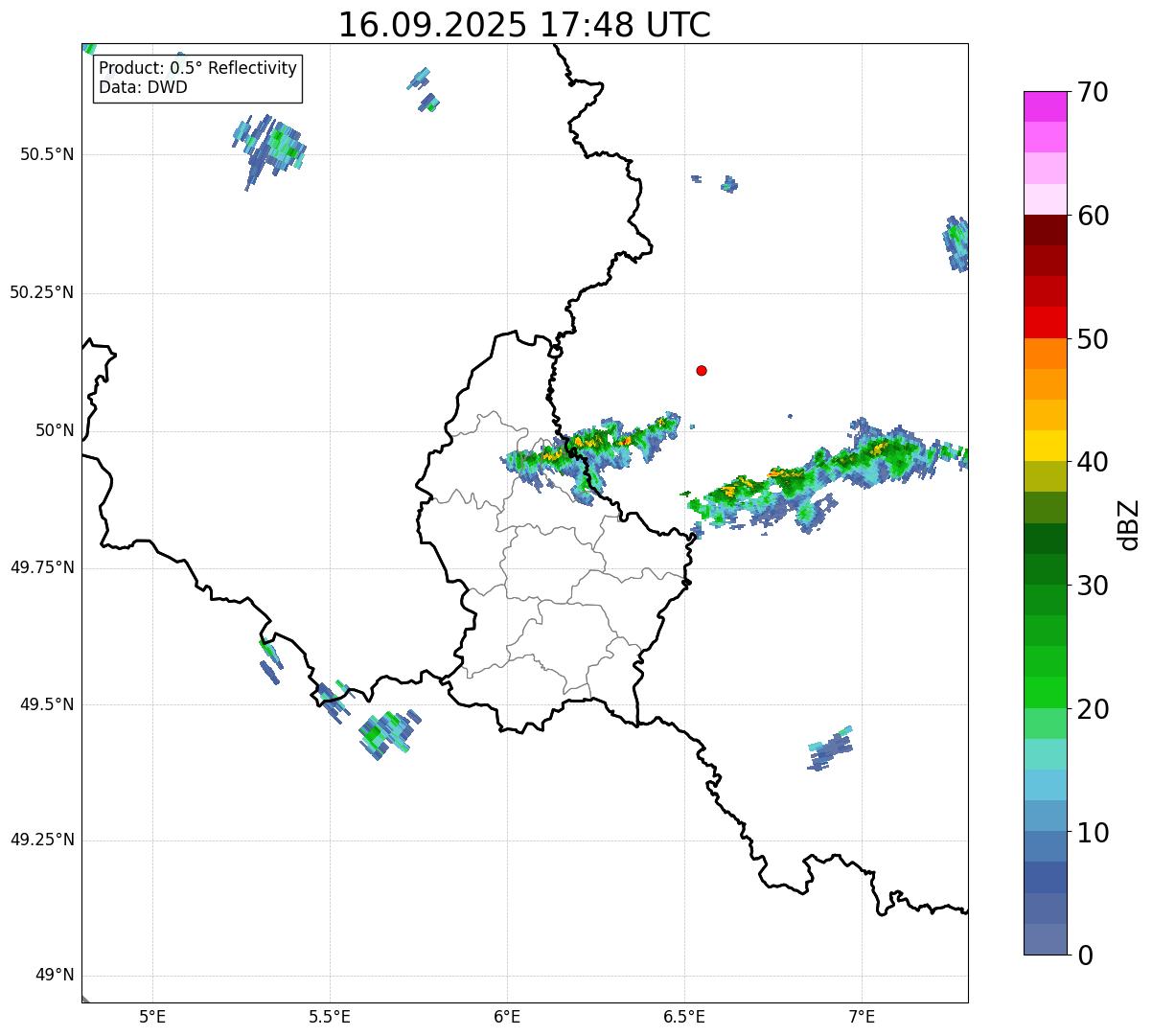
Task: Click the latitude label "49.5°N"
Action: 47,704
